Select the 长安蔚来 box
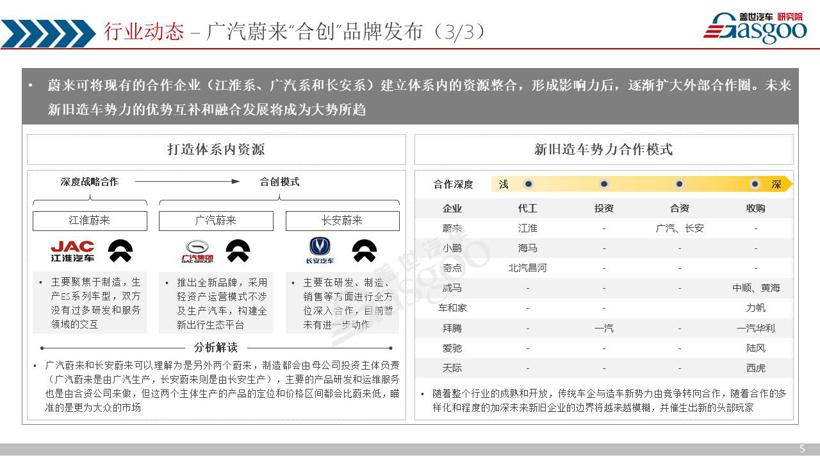Image resolution: width=820 pixels, height=461 pixels. point(343,221)
